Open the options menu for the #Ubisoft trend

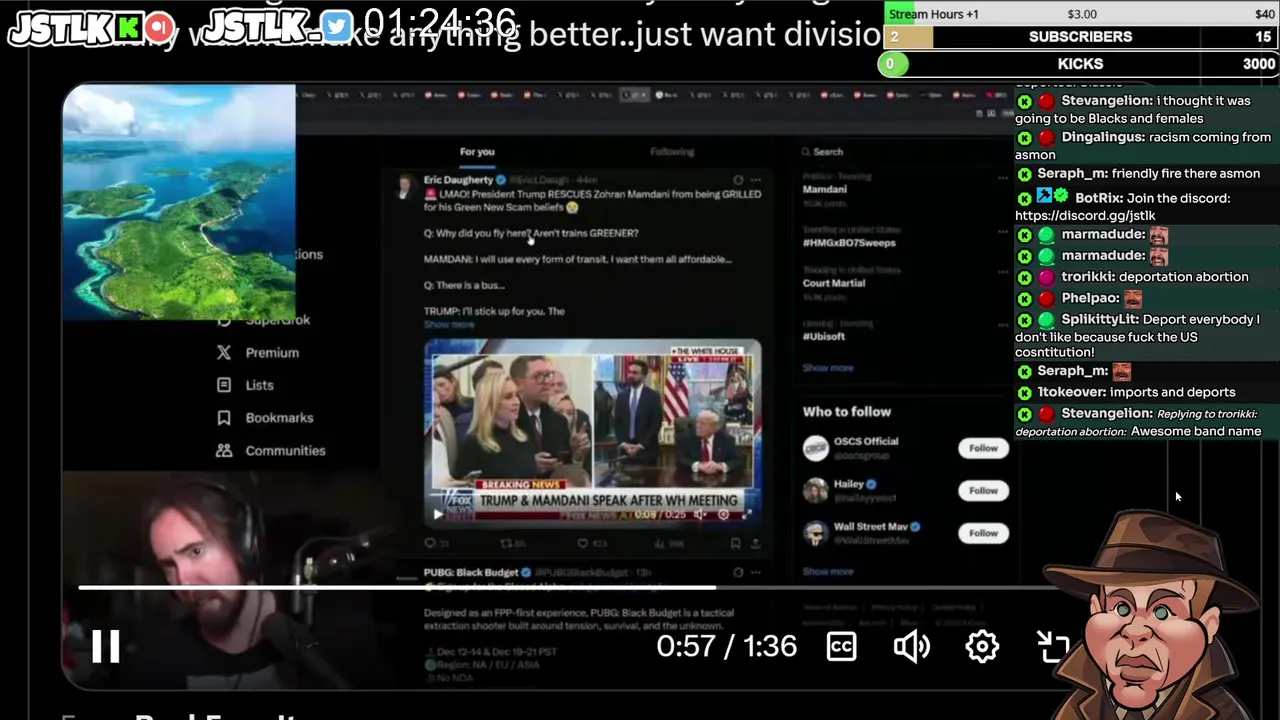(x=1002, y=324)
